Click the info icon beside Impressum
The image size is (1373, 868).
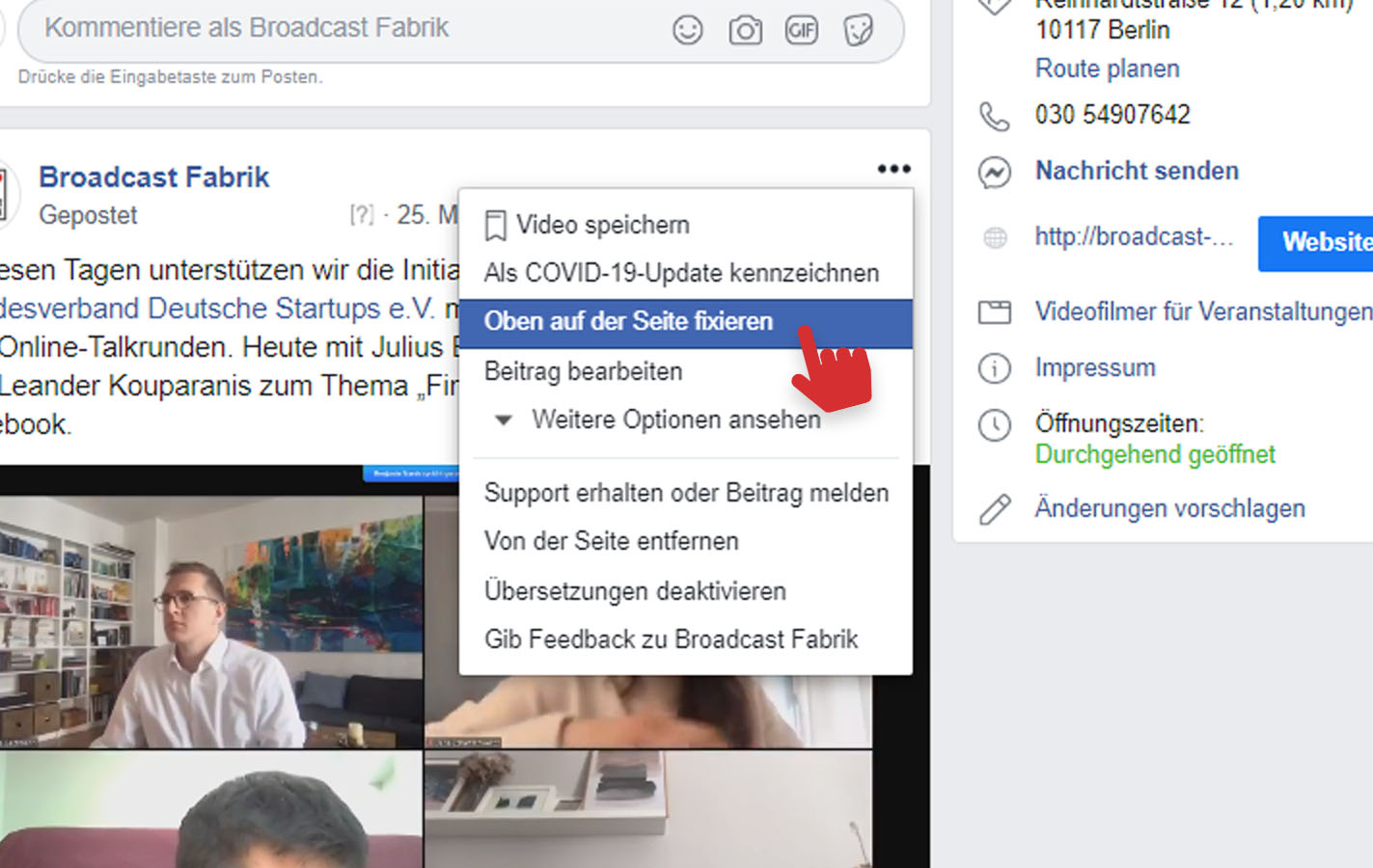click(x=995, y=368)
